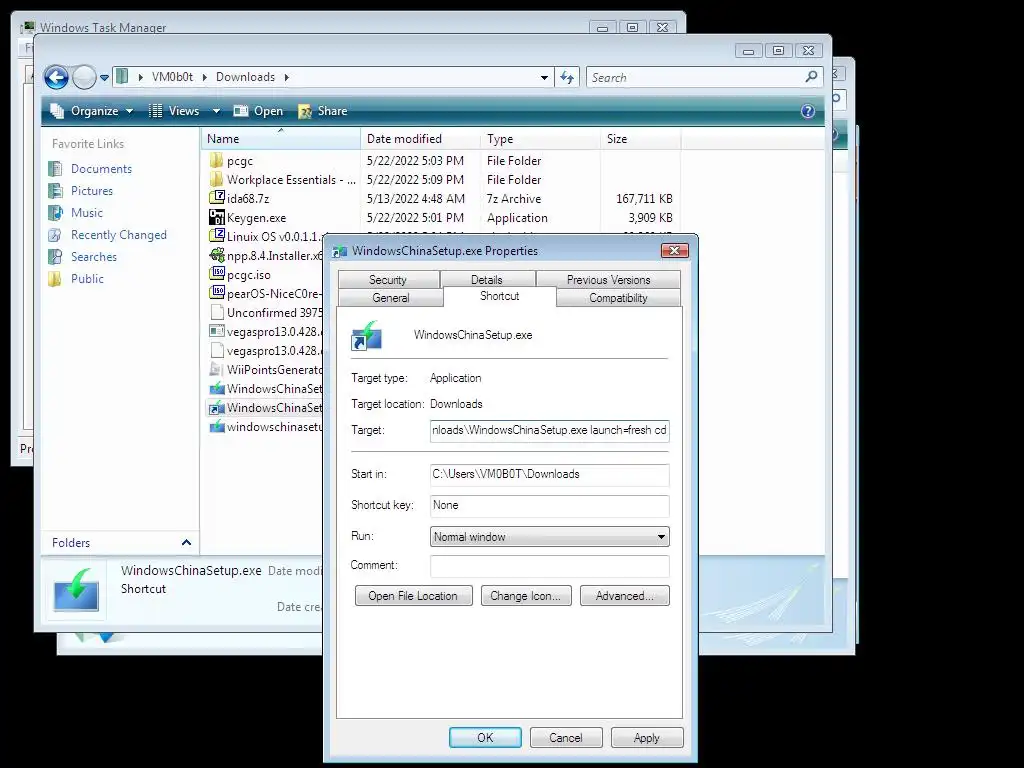1024x768 pixels.
Task: Select the pearOS-NiceC0re iso icon
Action: coord(217,293)
